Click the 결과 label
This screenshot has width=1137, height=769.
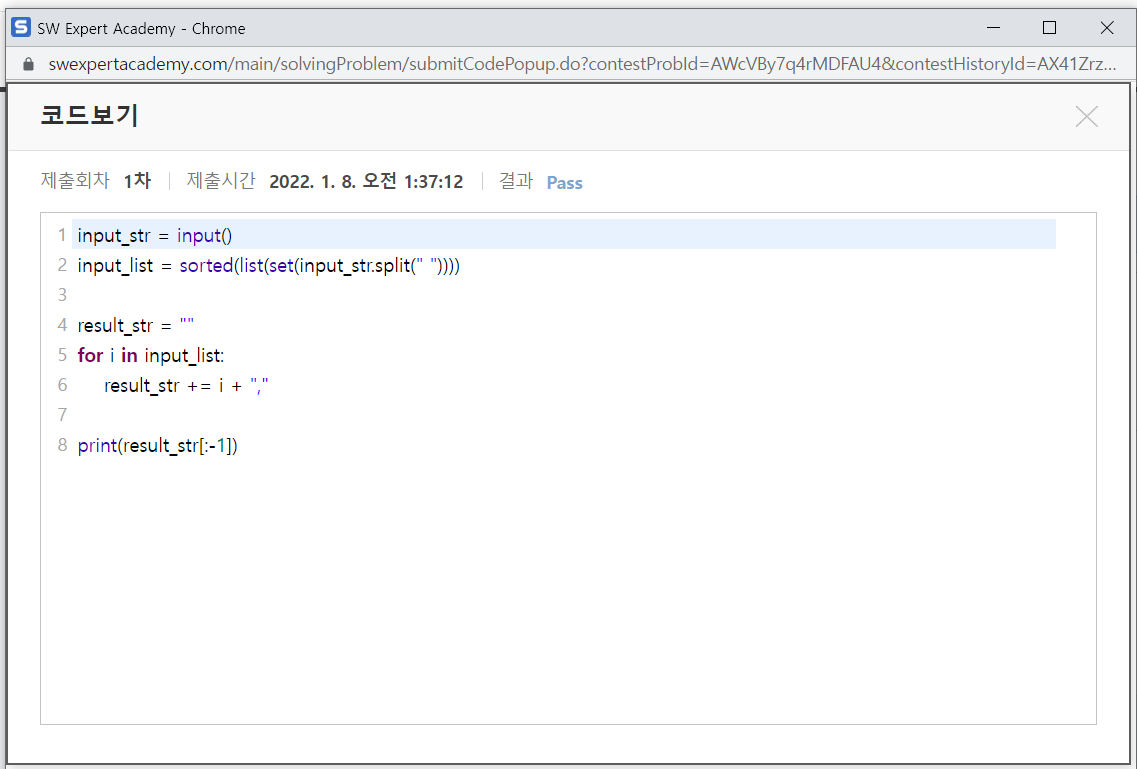516,180
